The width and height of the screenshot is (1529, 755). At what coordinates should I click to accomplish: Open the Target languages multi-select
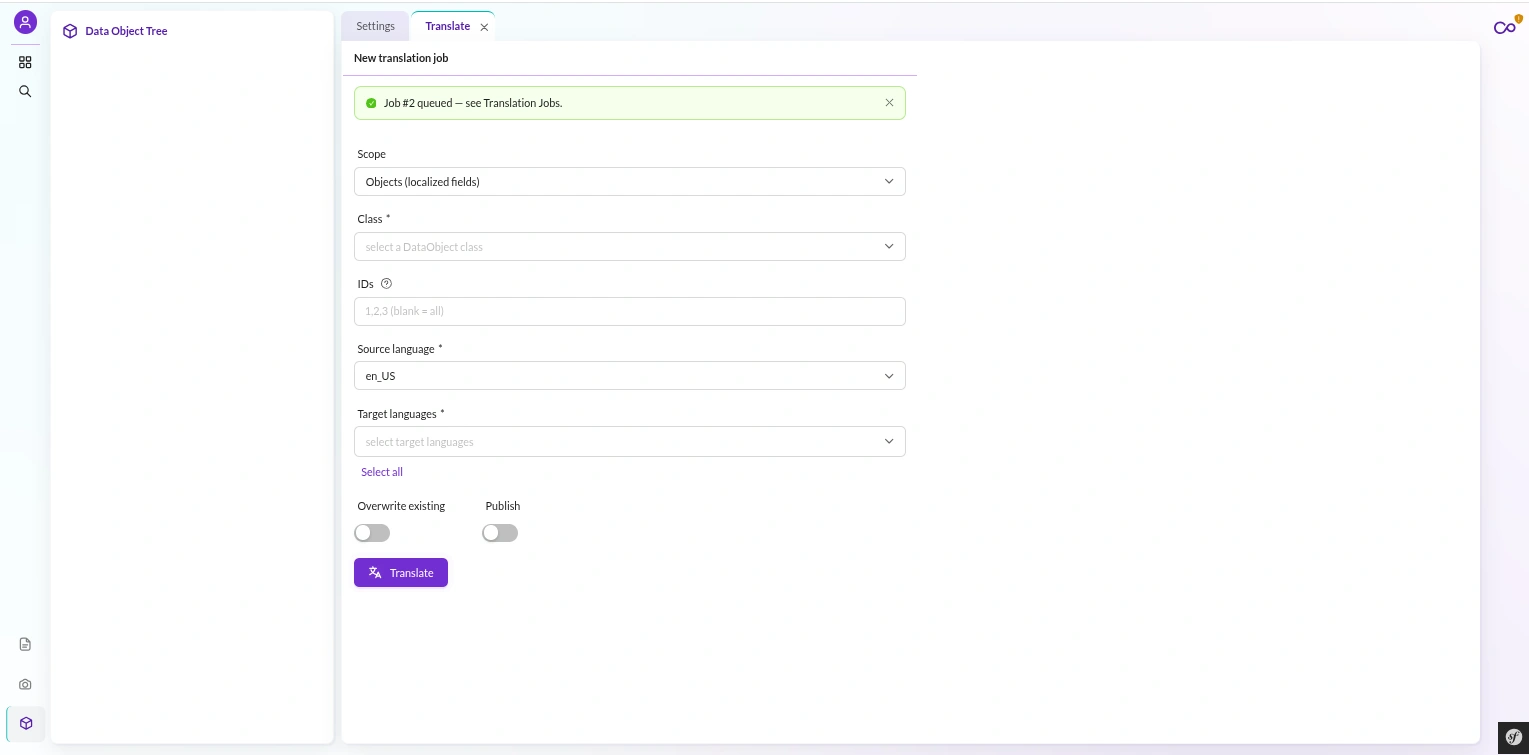coord(630,442)
